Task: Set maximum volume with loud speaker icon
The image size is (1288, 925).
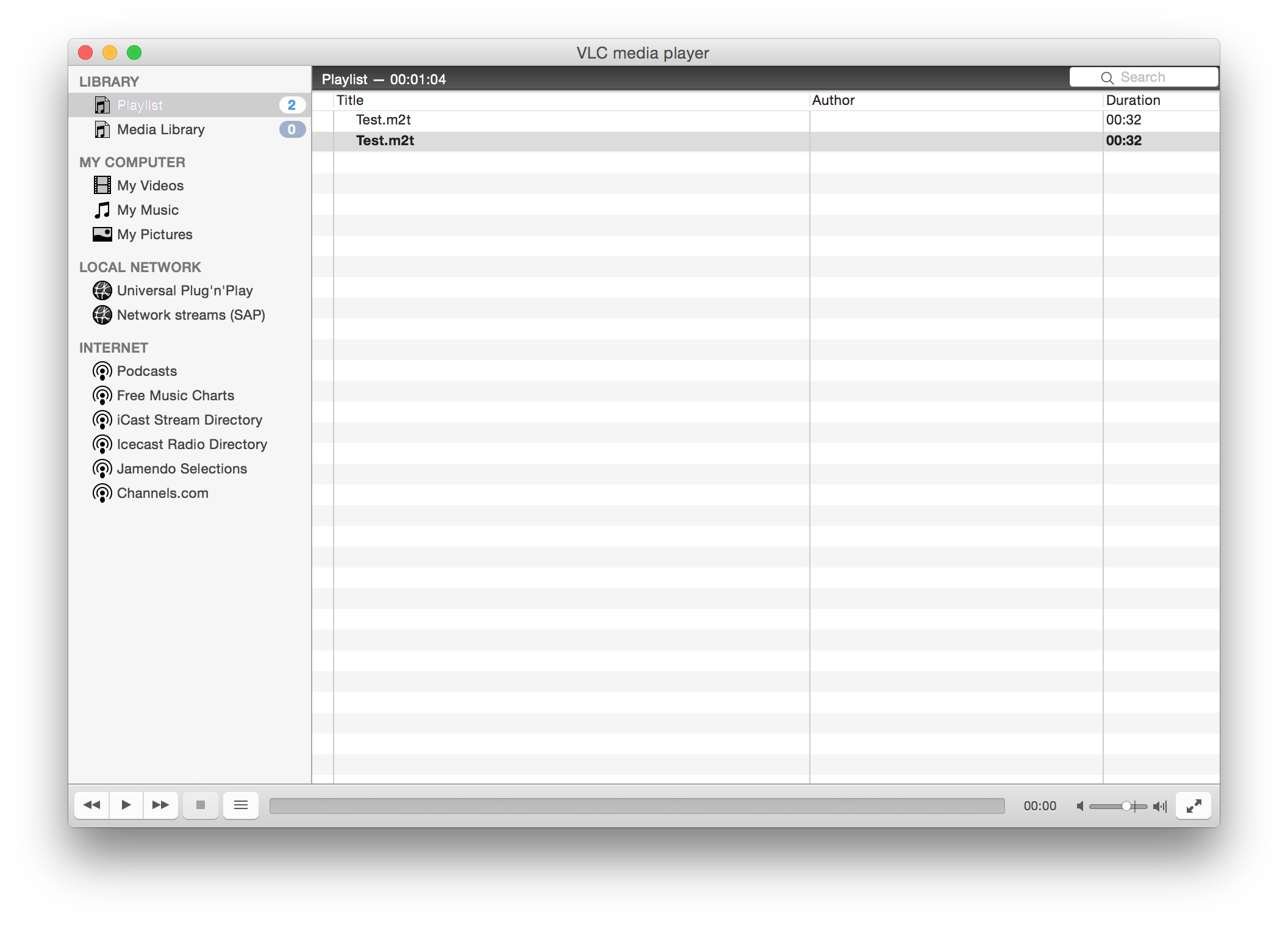Action: coord(1160,806)
